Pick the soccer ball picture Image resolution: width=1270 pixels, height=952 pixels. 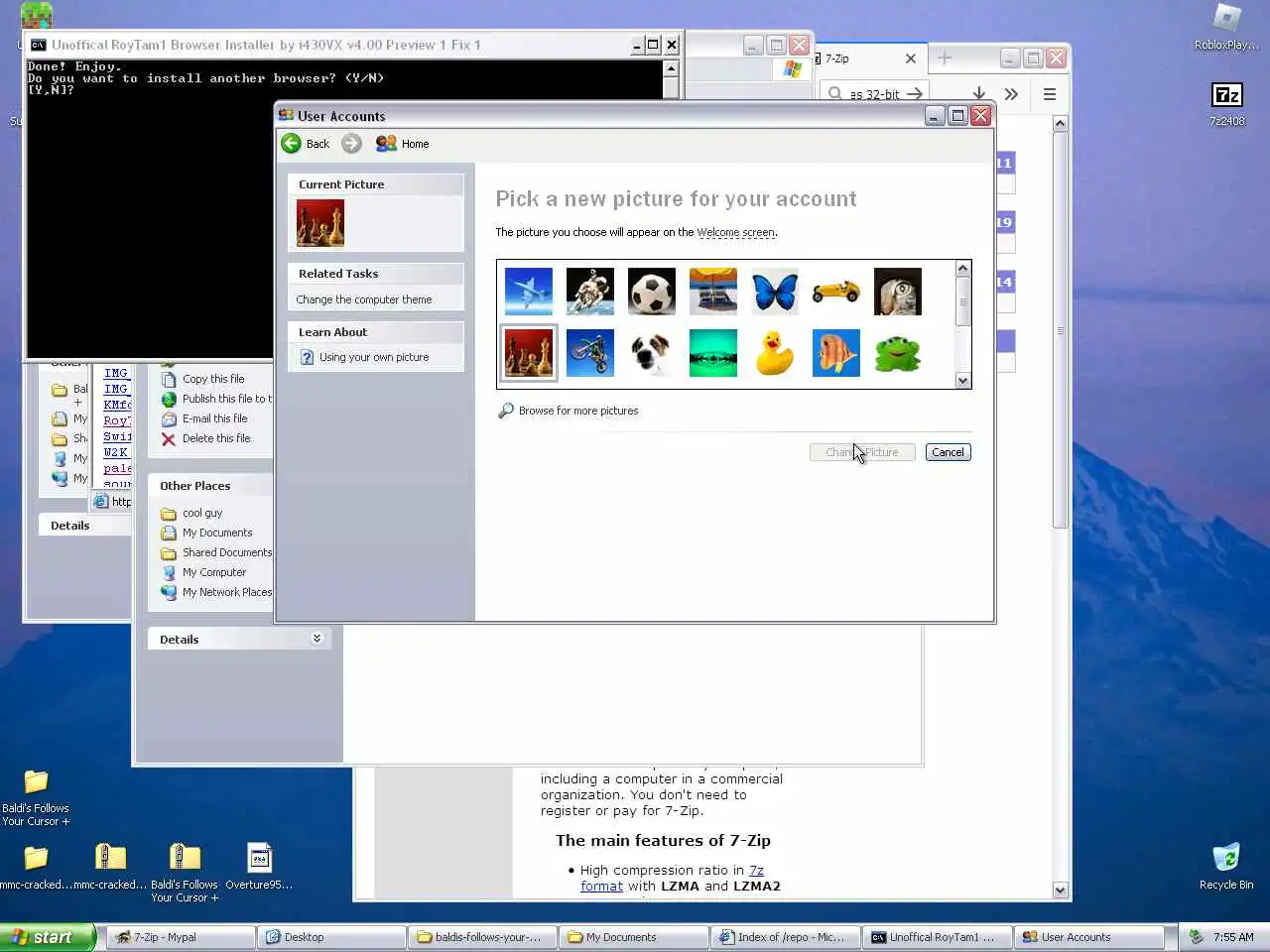click(x=652, y=292)
